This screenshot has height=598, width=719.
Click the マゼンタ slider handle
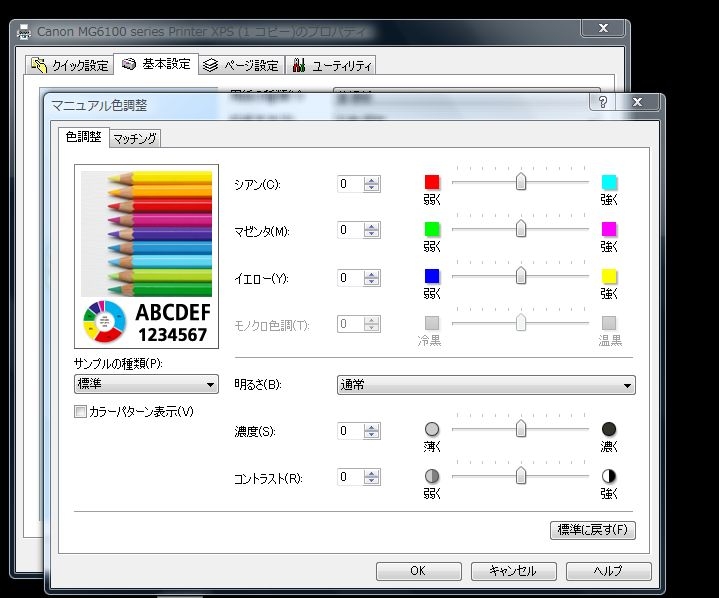[x=520, y=228]
